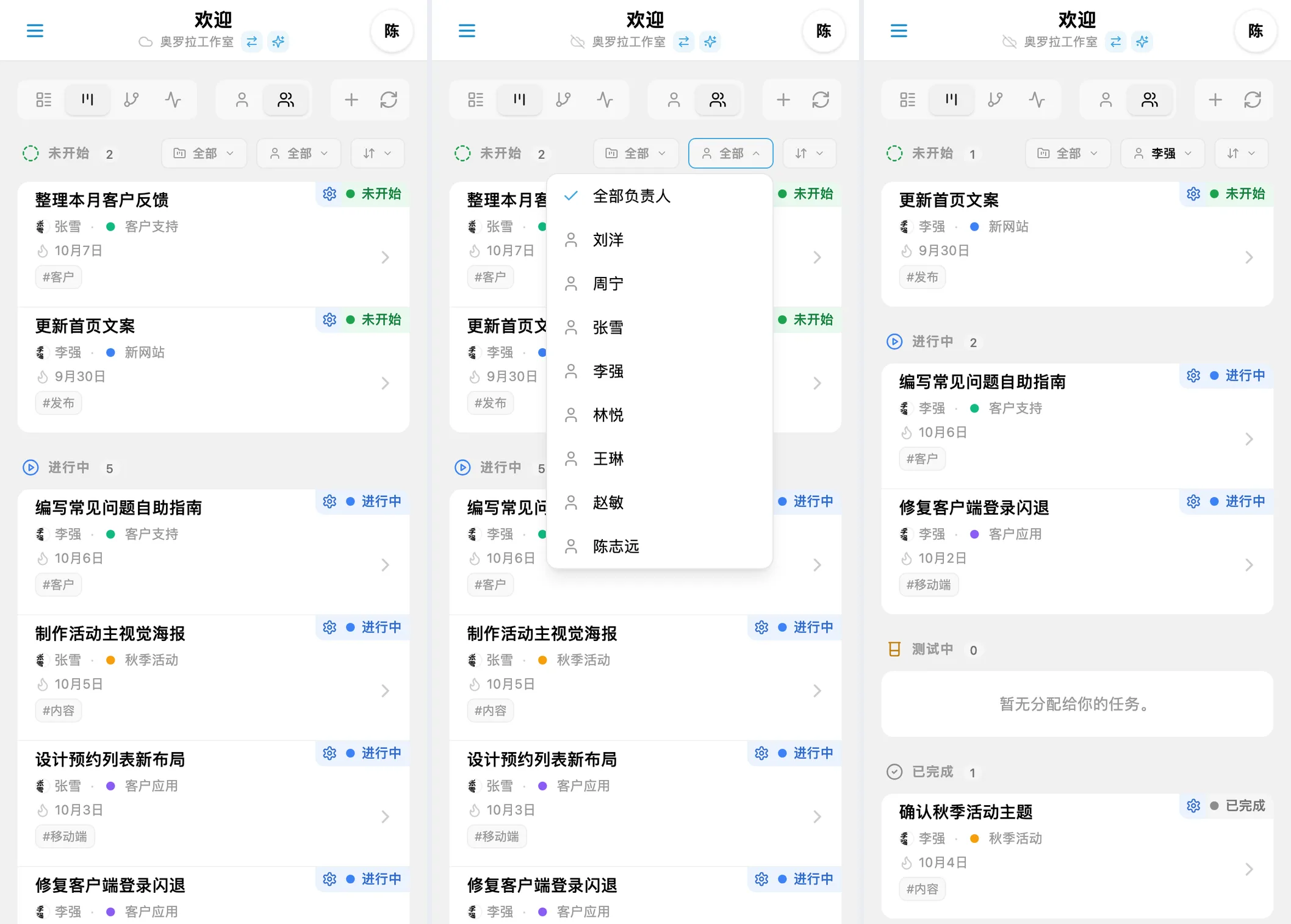Switch to list view in left panel toolbar
1291x924 pixels.
[44, 99]
